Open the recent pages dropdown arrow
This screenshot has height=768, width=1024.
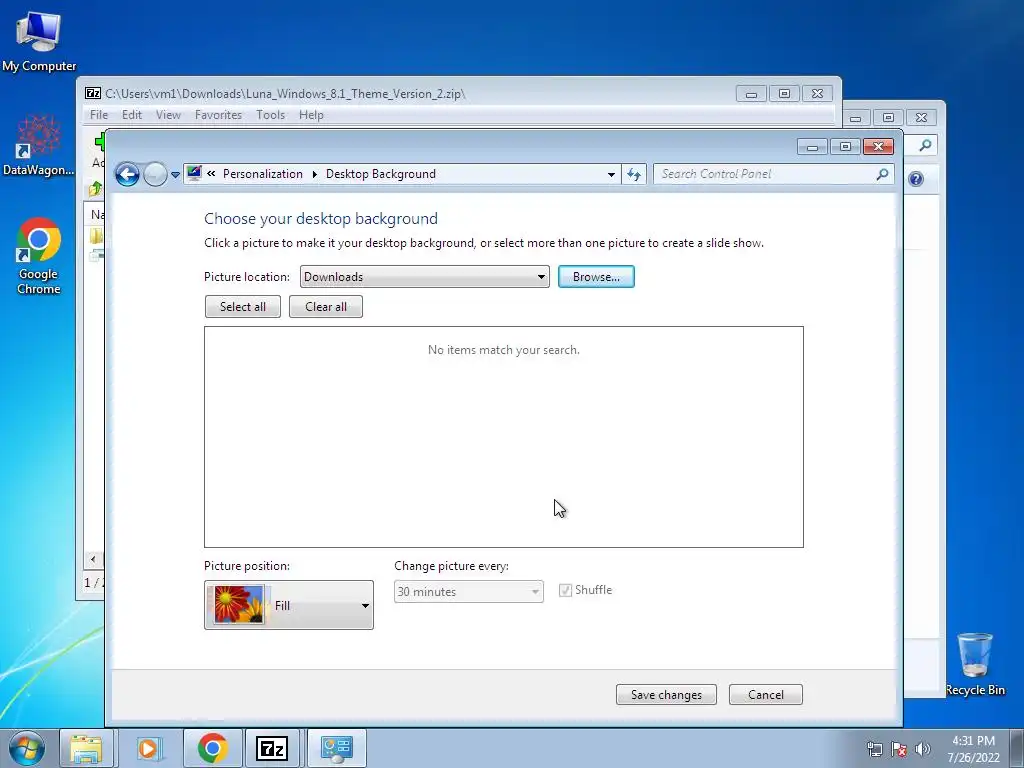click(x=175, y=175)
